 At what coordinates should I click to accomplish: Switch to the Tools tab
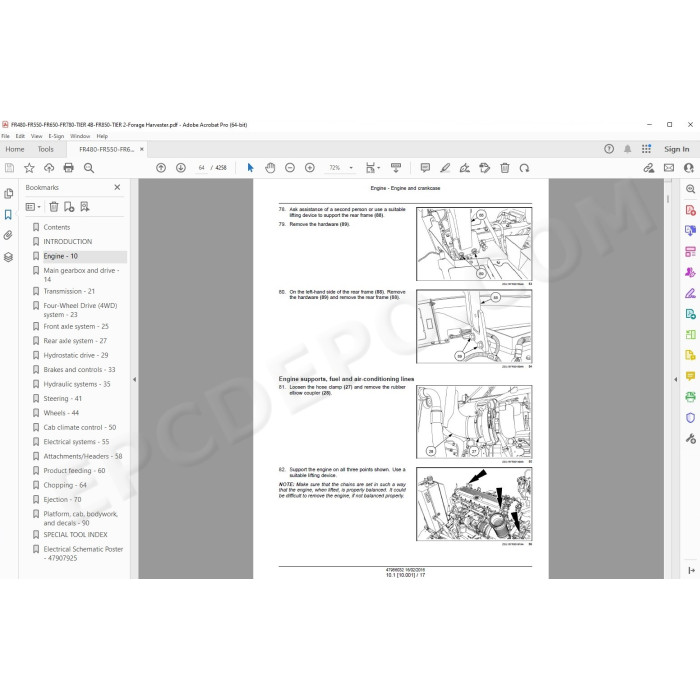(x=46, y=149)
